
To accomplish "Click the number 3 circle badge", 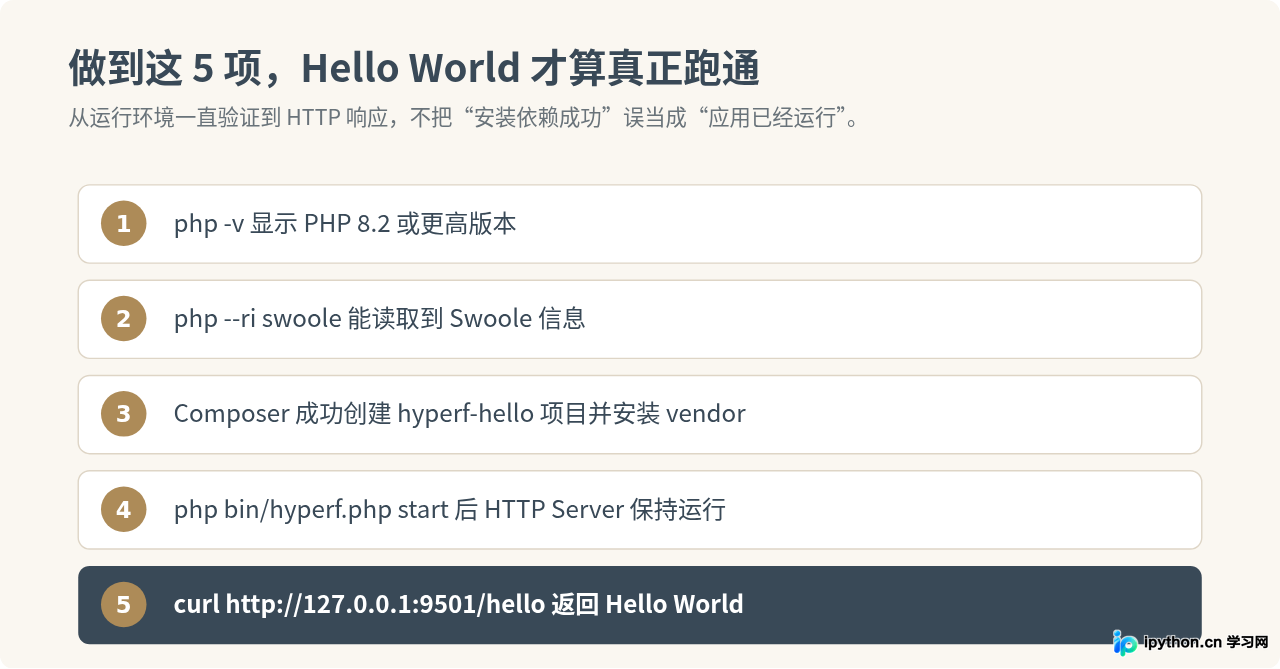I will point(123,414).
